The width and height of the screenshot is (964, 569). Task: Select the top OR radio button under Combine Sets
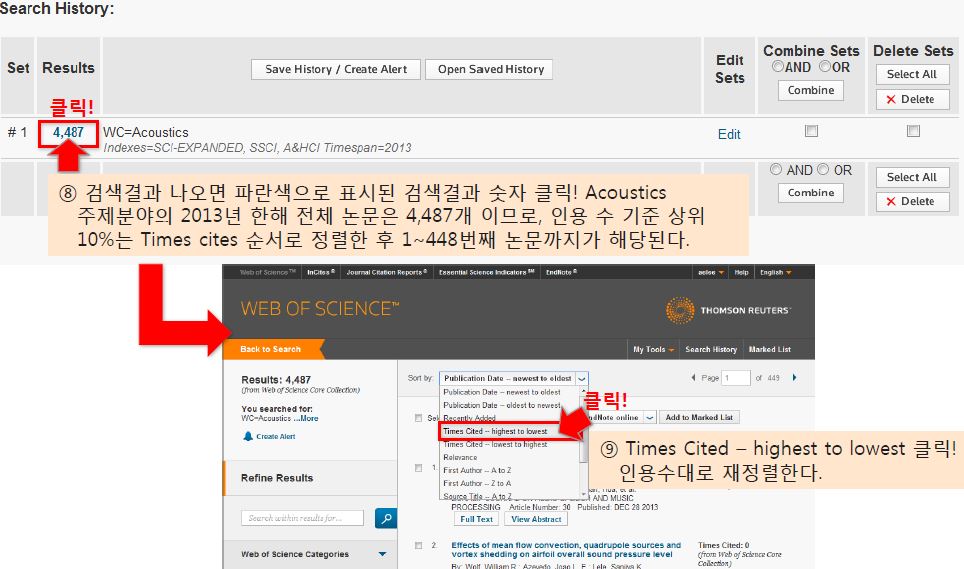824,66
